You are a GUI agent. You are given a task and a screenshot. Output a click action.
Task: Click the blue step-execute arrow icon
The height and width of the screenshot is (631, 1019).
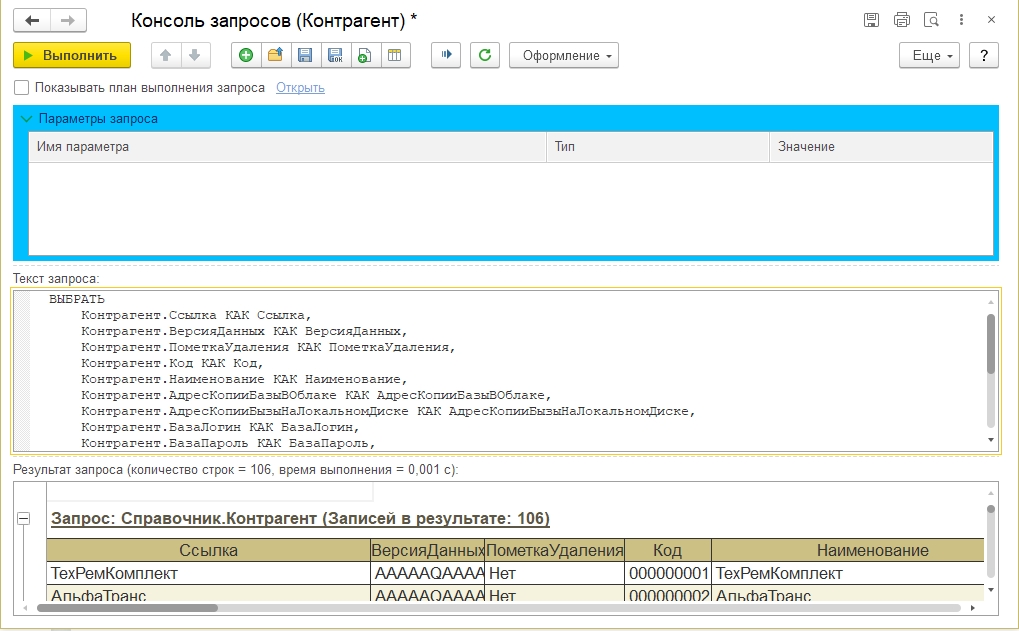(446, 55)
